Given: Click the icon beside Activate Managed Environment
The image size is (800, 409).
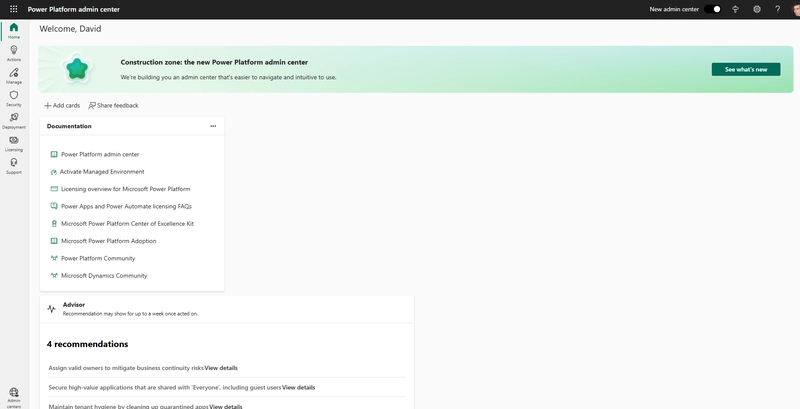Looking at the screenshot, I should 54,172.
